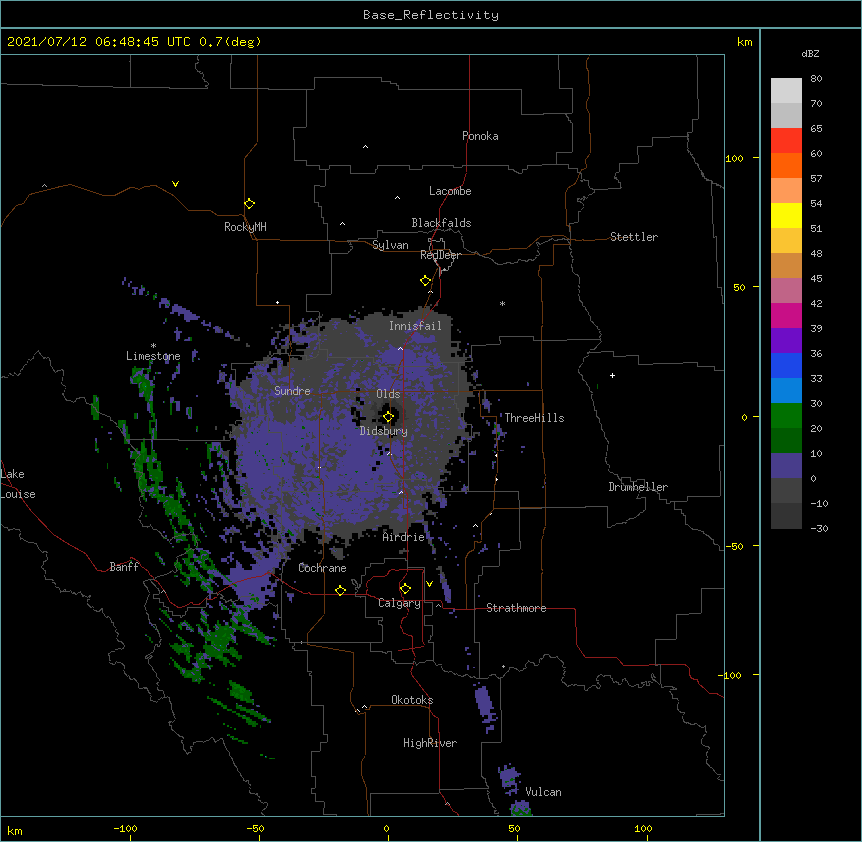Click the yellow diamond marker below RedDeer
Viewport: 862px width, 842px height.
coord(426,281)
